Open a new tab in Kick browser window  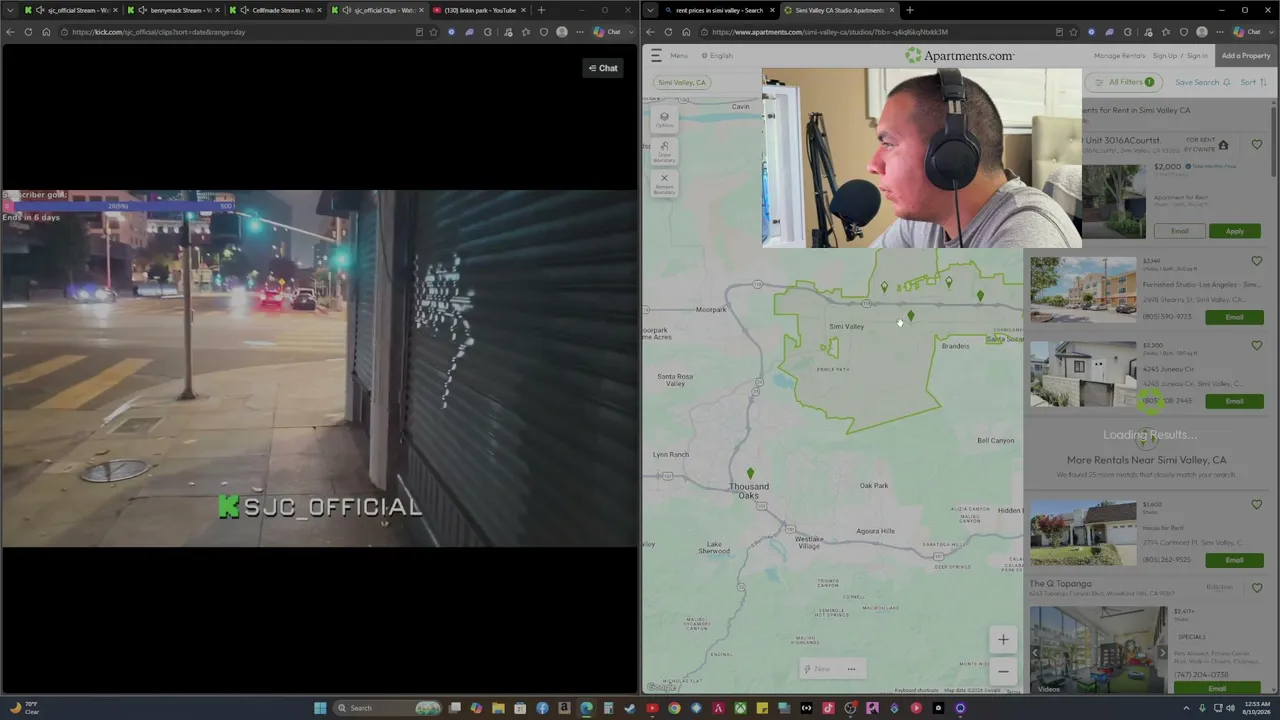(541, 10)
